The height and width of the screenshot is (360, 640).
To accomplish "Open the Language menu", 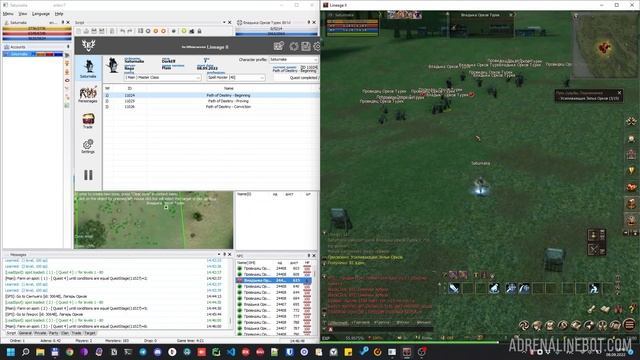I will [x=41, y=14].
